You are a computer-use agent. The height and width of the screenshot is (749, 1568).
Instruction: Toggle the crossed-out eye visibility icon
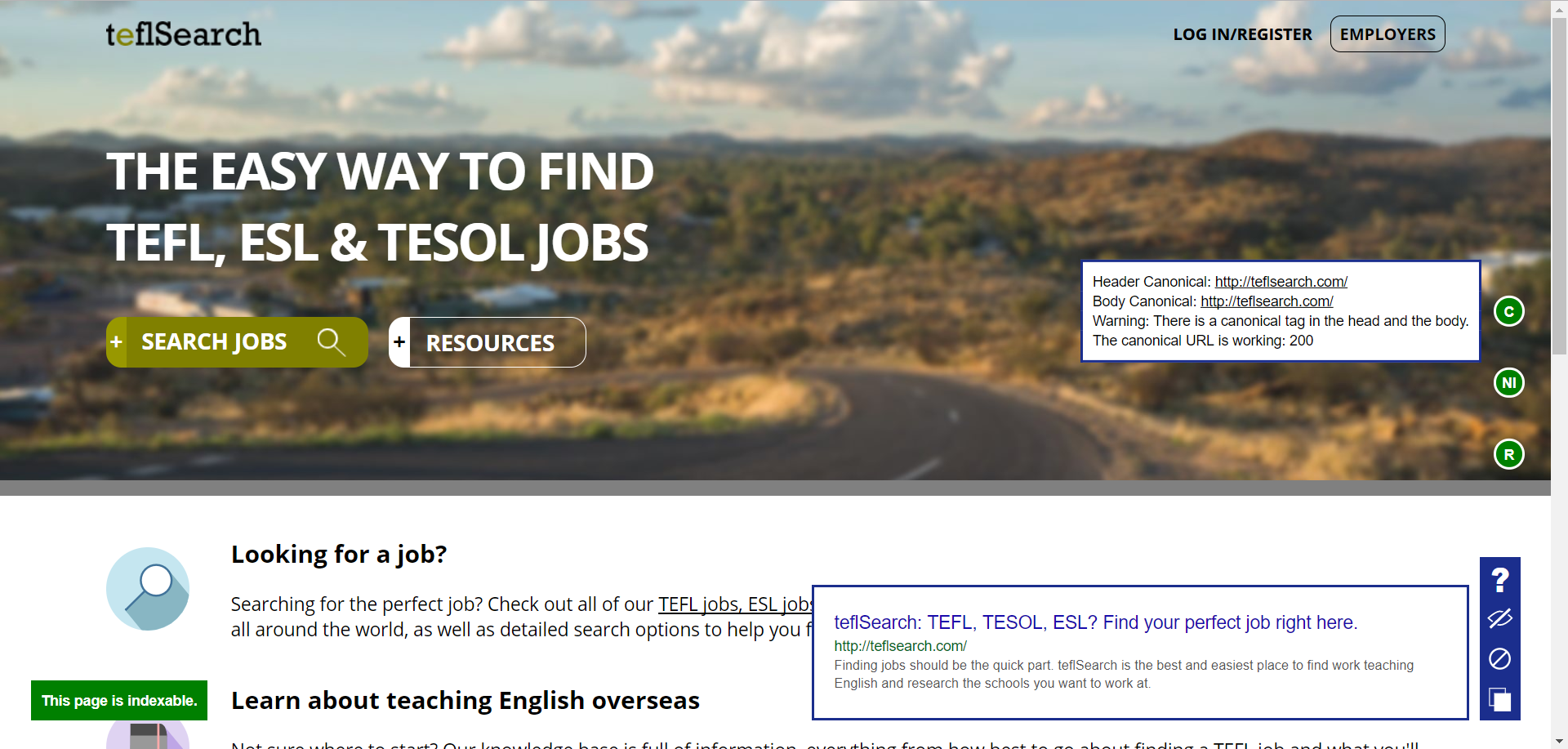tap(1500, 619)
